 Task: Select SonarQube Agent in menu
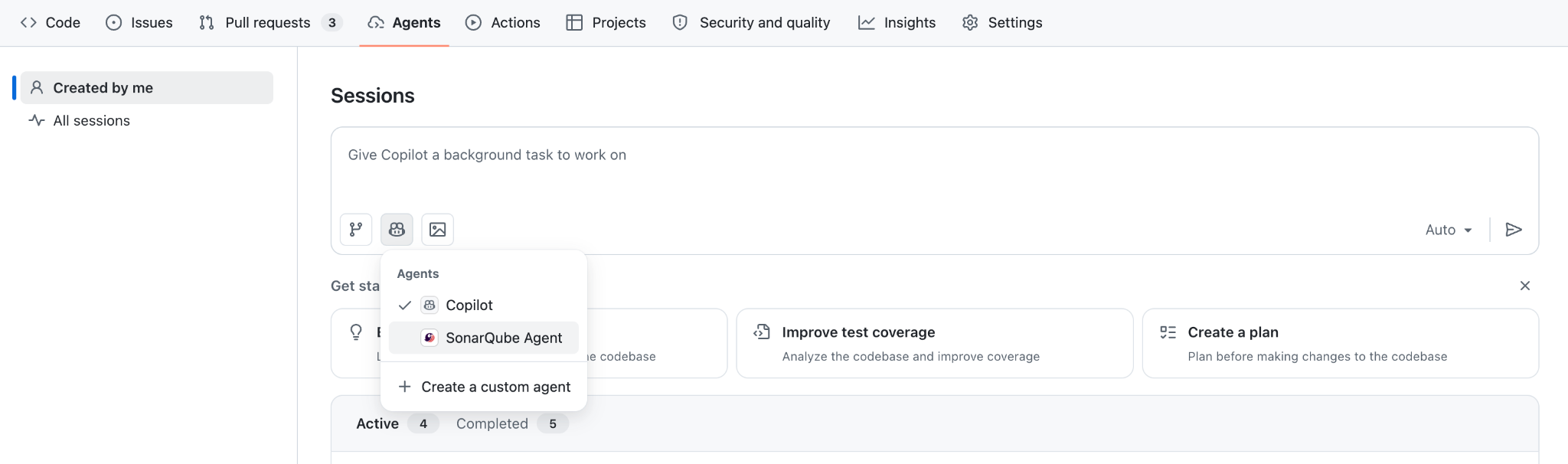pos(484,338)
